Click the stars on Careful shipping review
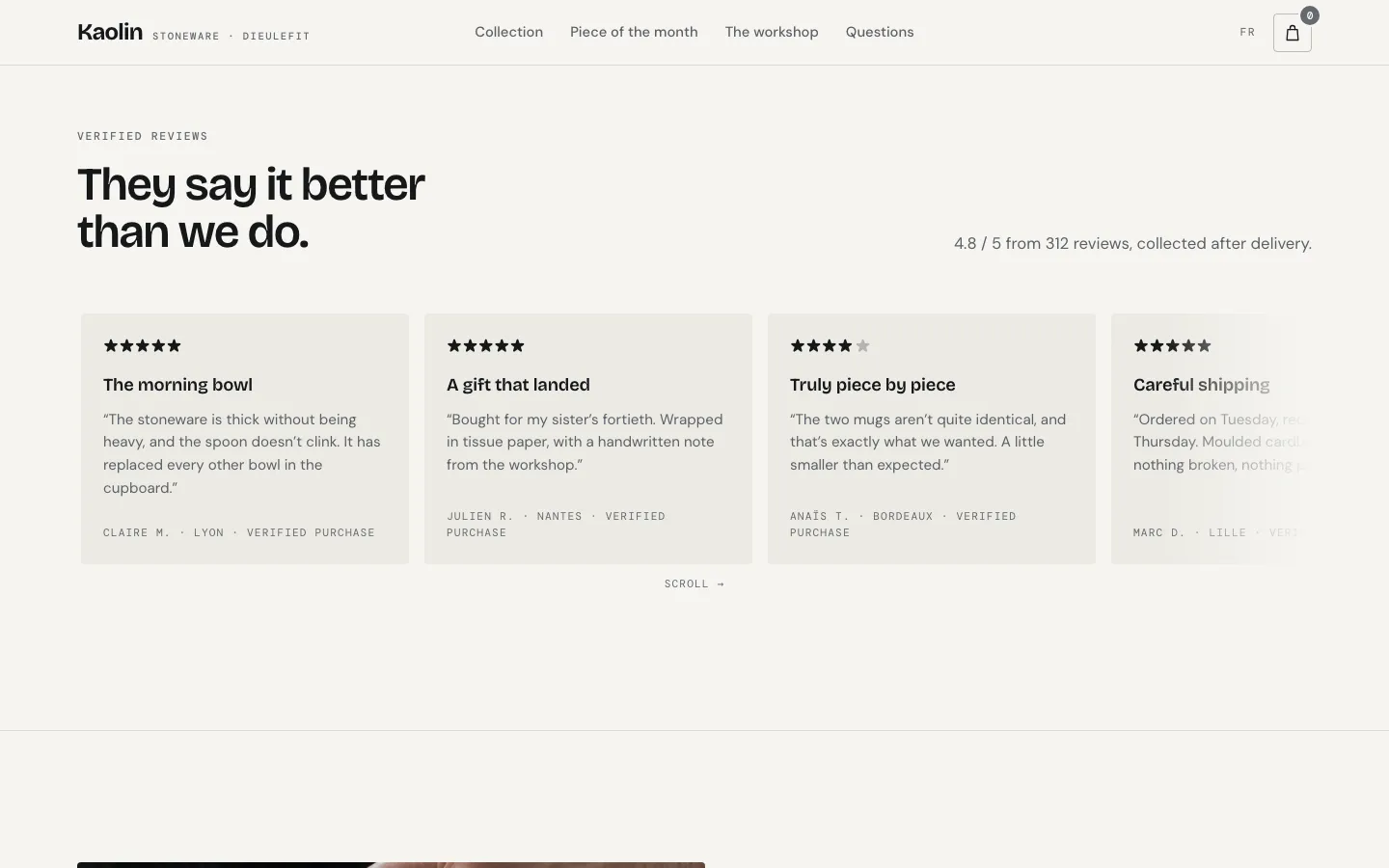This screenshot has height=868, width=1389. pyautogui.click(x=1172, y=345)
